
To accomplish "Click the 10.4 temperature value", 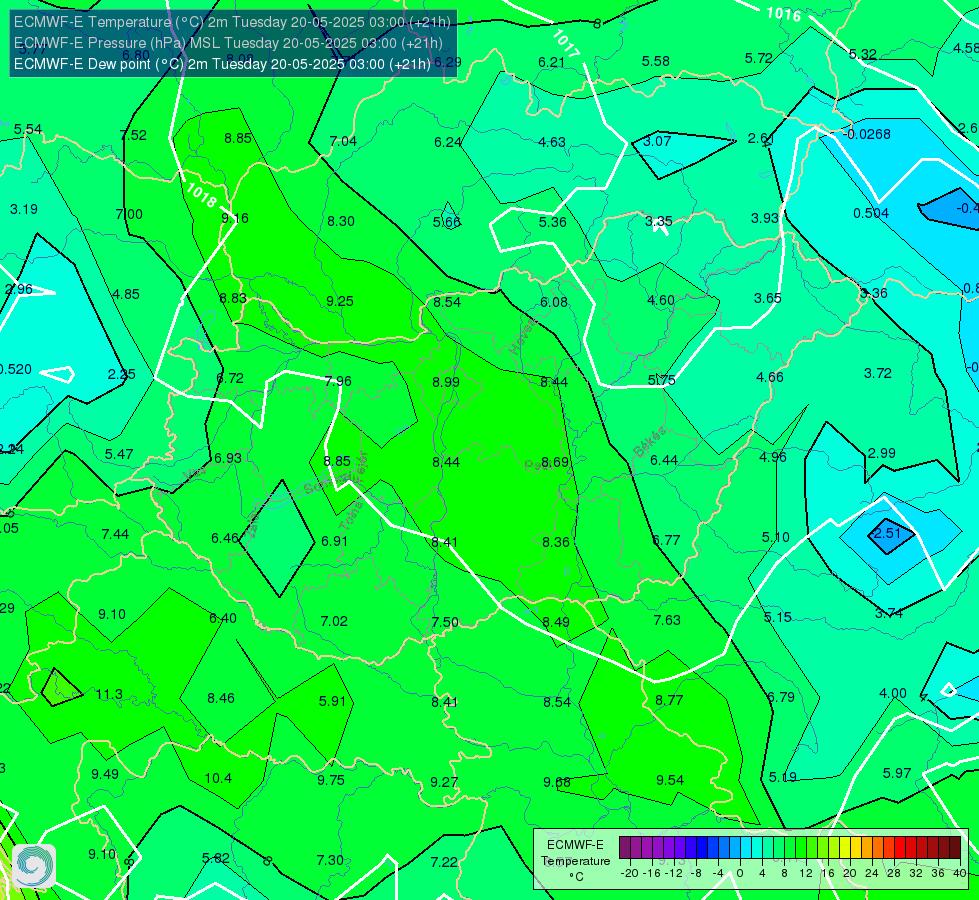I will click(218, 778).
